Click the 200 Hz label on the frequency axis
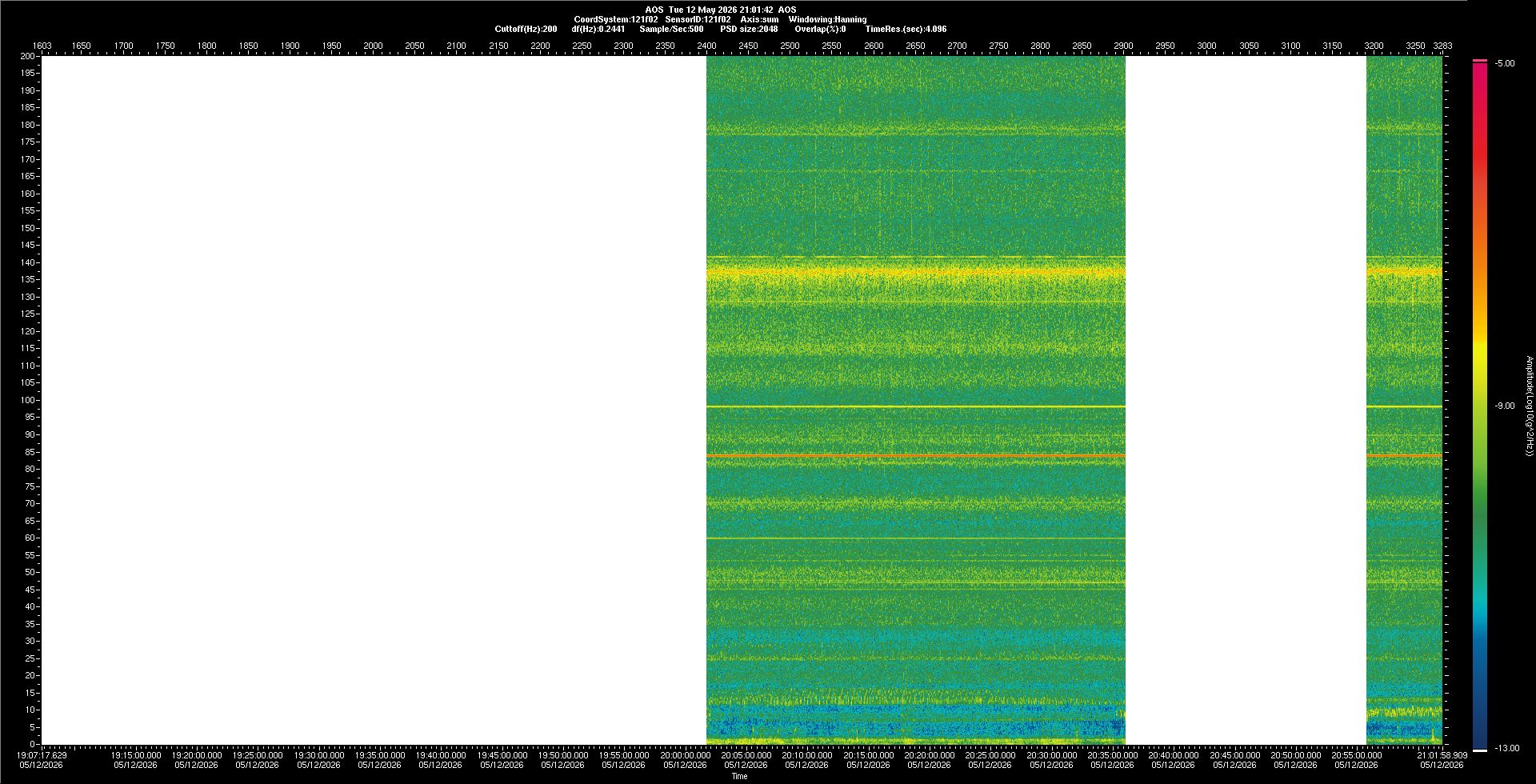Viewport: 1536px width, 784px height. [x=28, y=56]
